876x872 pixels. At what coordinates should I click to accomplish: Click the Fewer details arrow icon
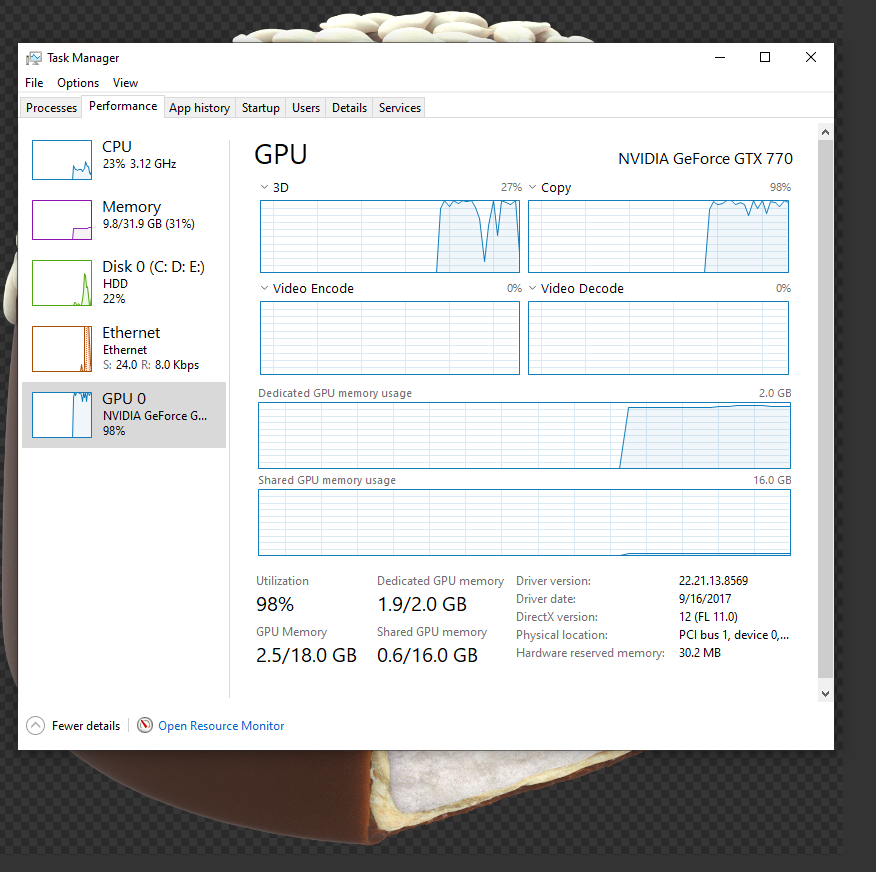point(35,726)
